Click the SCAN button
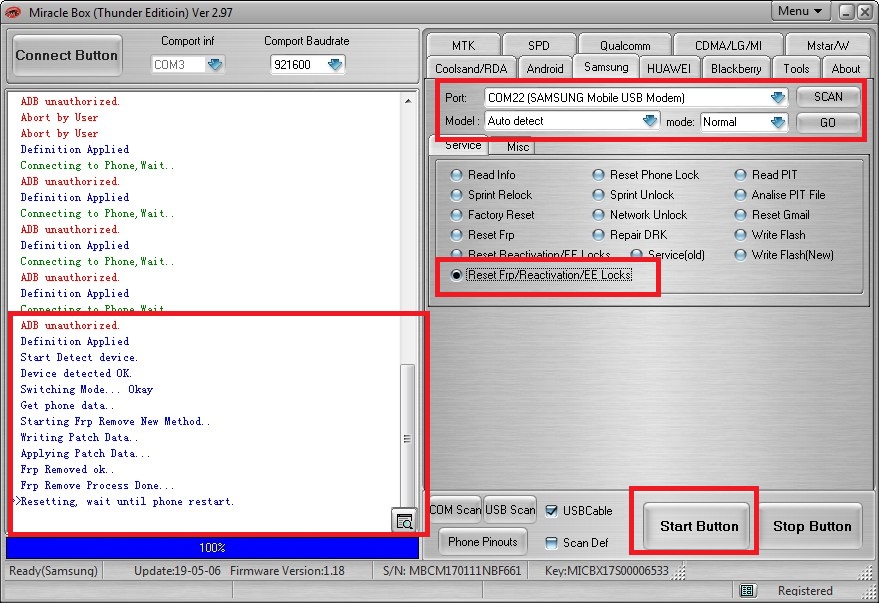 tap(828, 97)
